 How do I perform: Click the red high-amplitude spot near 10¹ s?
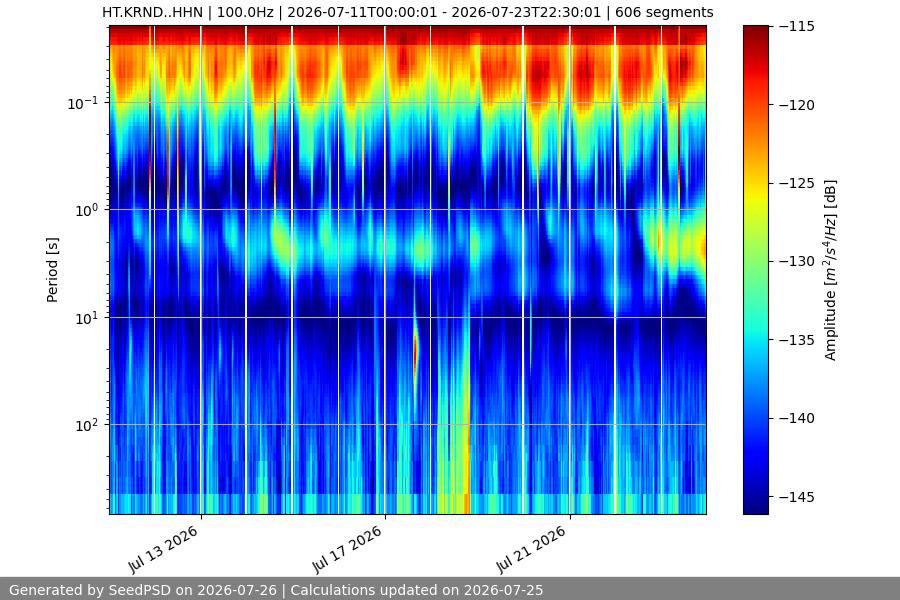[416, 349]
